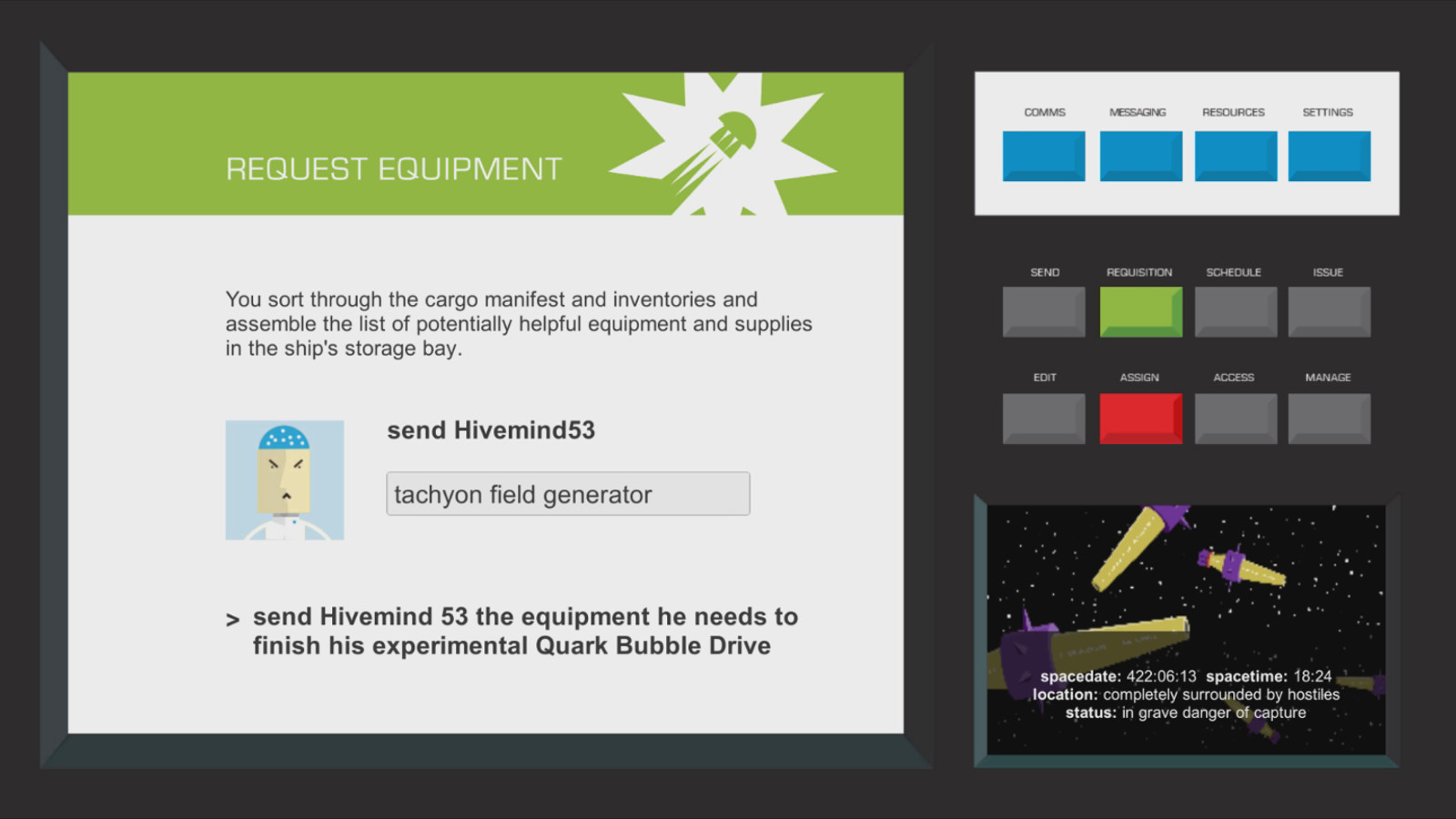Toggle the green REQUISITION button
The height and width of the screenshot is (819, 1456).
click(x=1140, y=311)
